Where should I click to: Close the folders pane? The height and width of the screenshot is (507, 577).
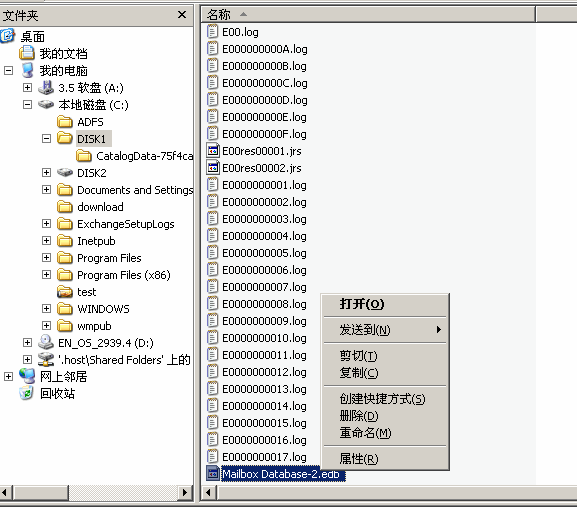tap(182, 15)
